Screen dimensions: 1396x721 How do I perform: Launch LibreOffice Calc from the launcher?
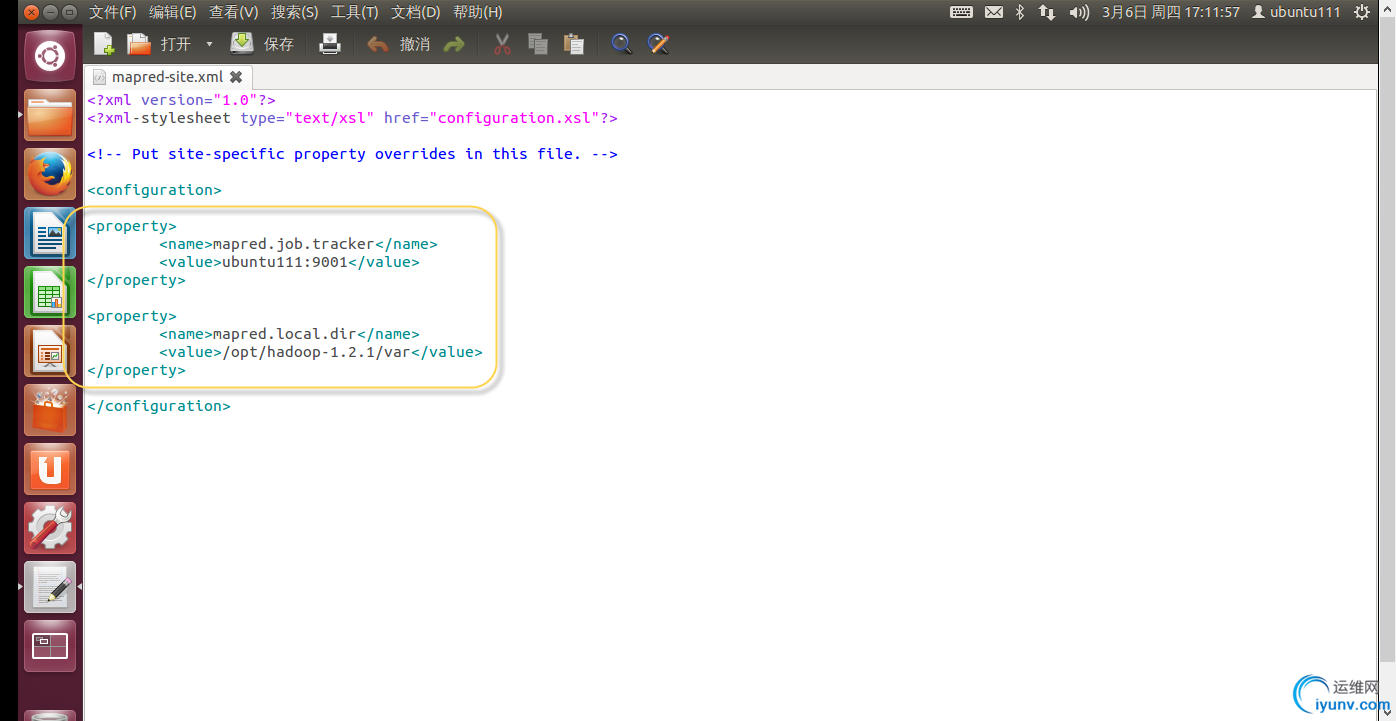(50, 292)
